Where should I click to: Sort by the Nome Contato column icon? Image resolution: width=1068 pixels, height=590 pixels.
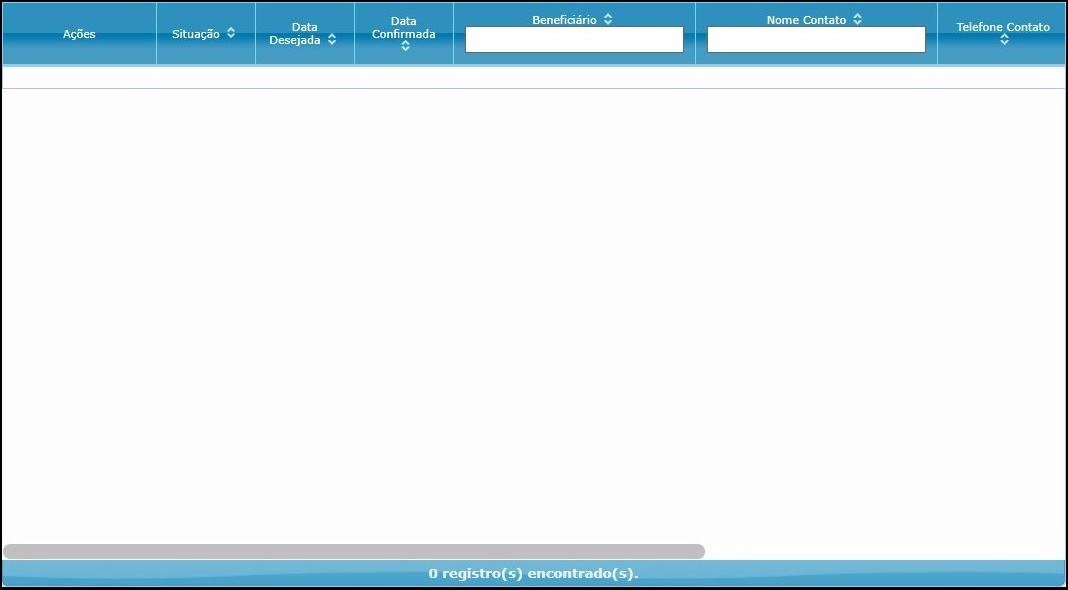click(858, 19)
